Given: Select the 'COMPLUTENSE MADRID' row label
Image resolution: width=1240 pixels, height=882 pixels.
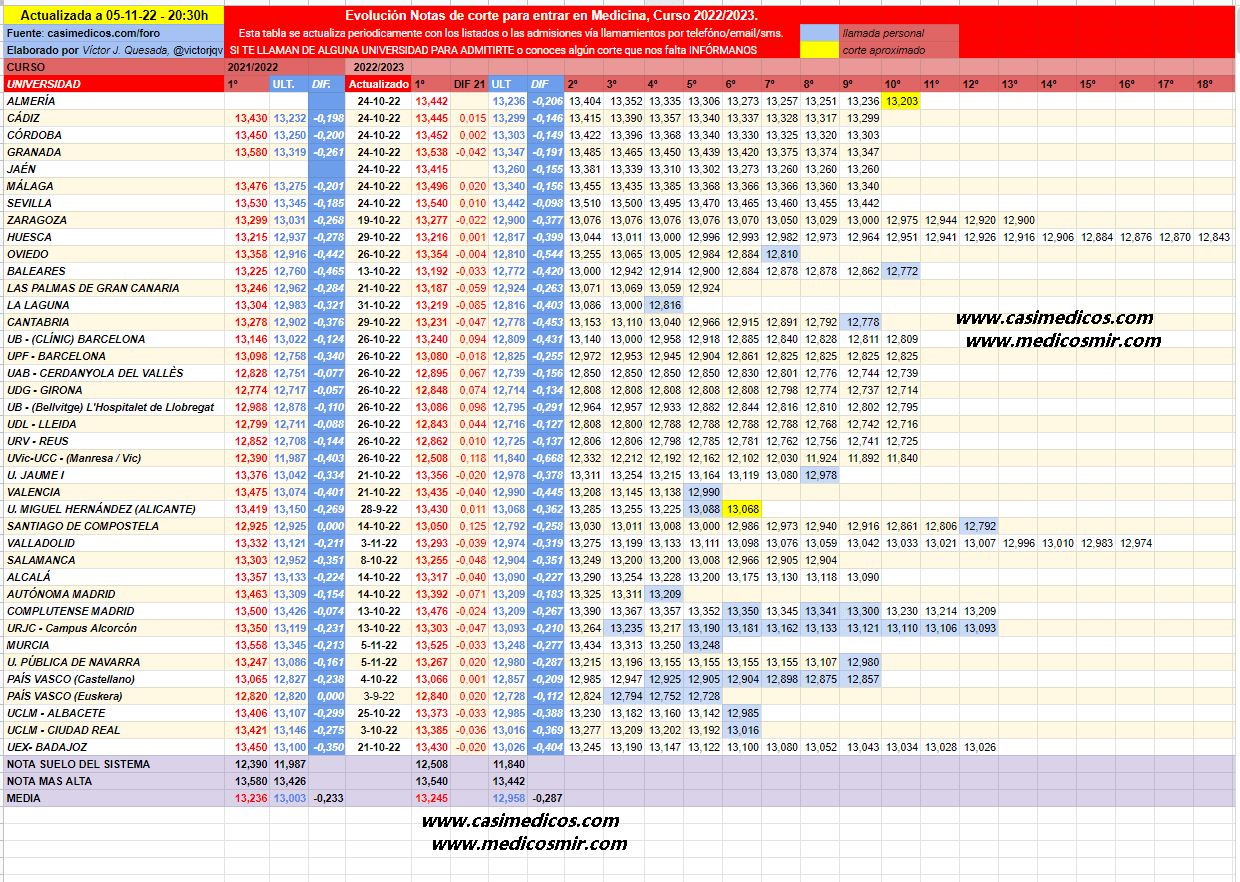Looking at the screenshot, I should tap(114, 611).
